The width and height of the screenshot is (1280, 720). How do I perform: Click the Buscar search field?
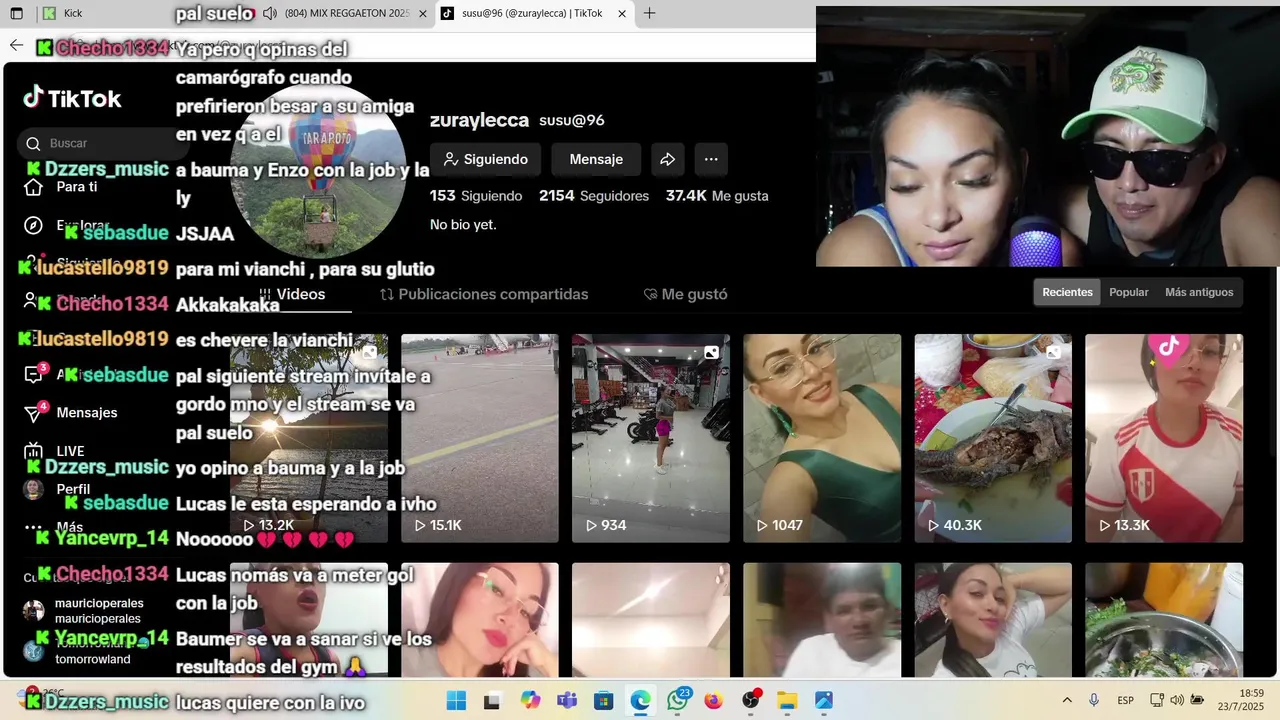(105, 143)
